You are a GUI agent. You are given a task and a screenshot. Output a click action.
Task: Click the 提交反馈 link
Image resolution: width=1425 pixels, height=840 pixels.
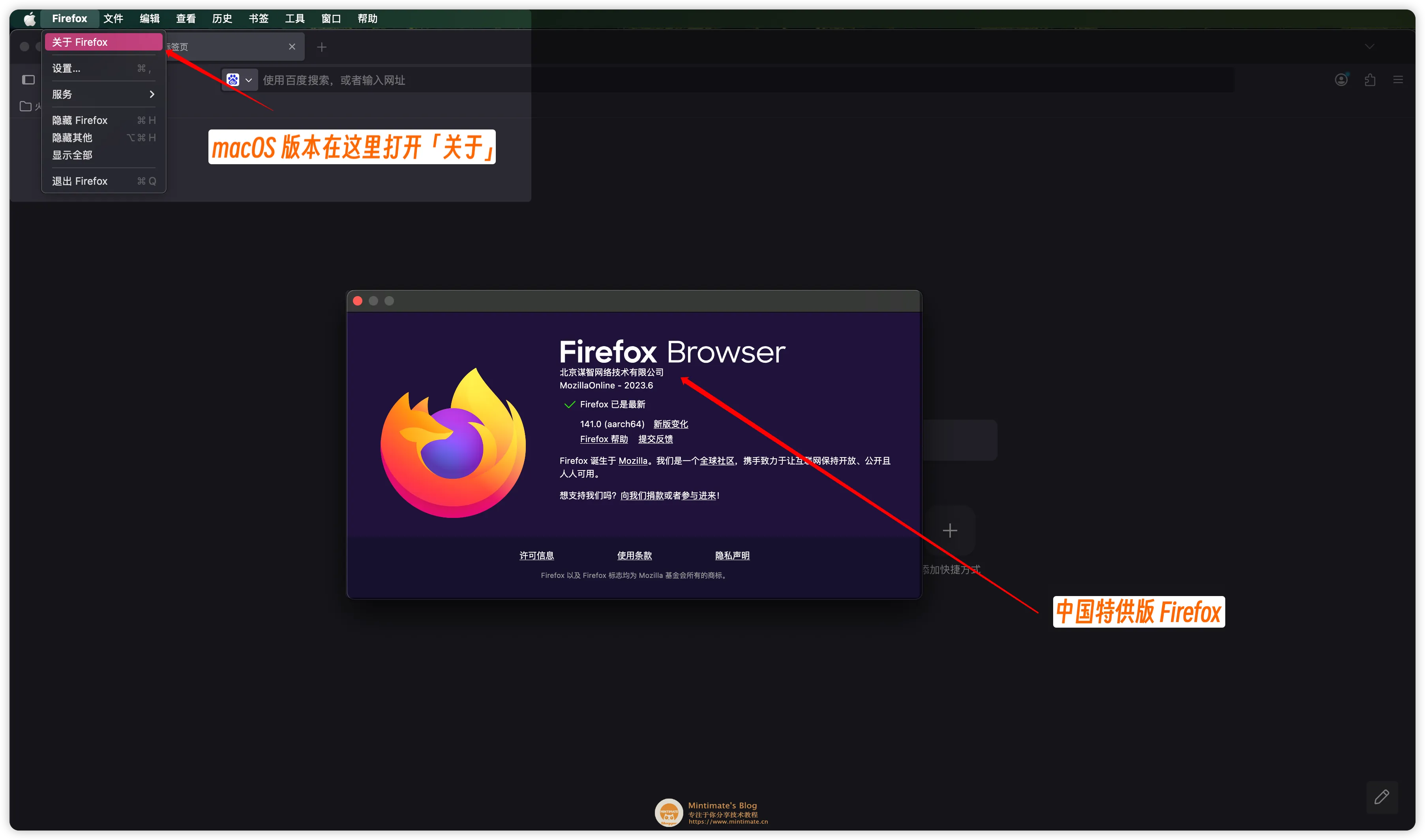tap(655, 439)
